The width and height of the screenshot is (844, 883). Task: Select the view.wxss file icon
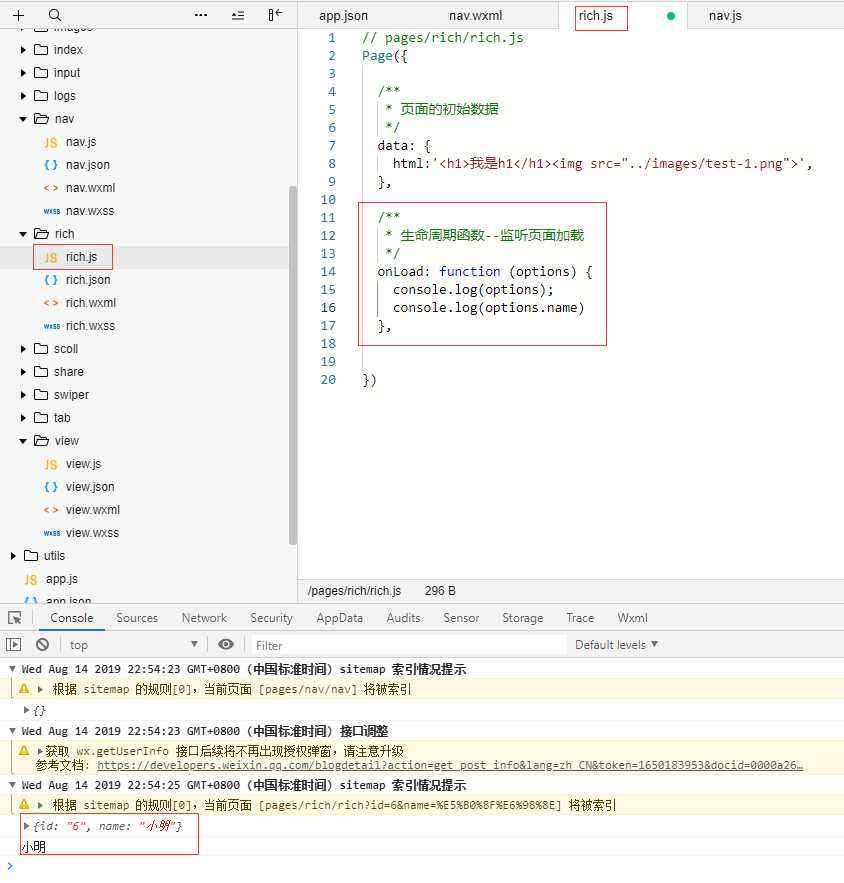[x=52, y=533]
